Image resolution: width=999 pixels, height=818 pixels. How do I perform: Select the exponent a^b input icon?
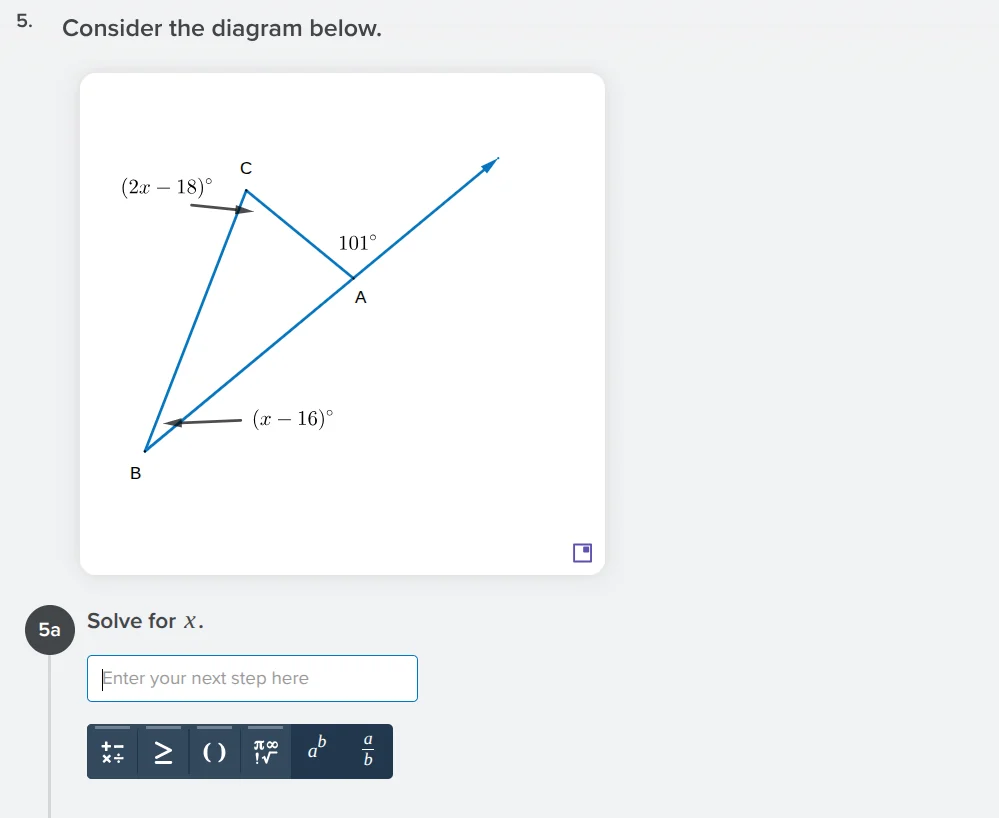coord(314,751)
